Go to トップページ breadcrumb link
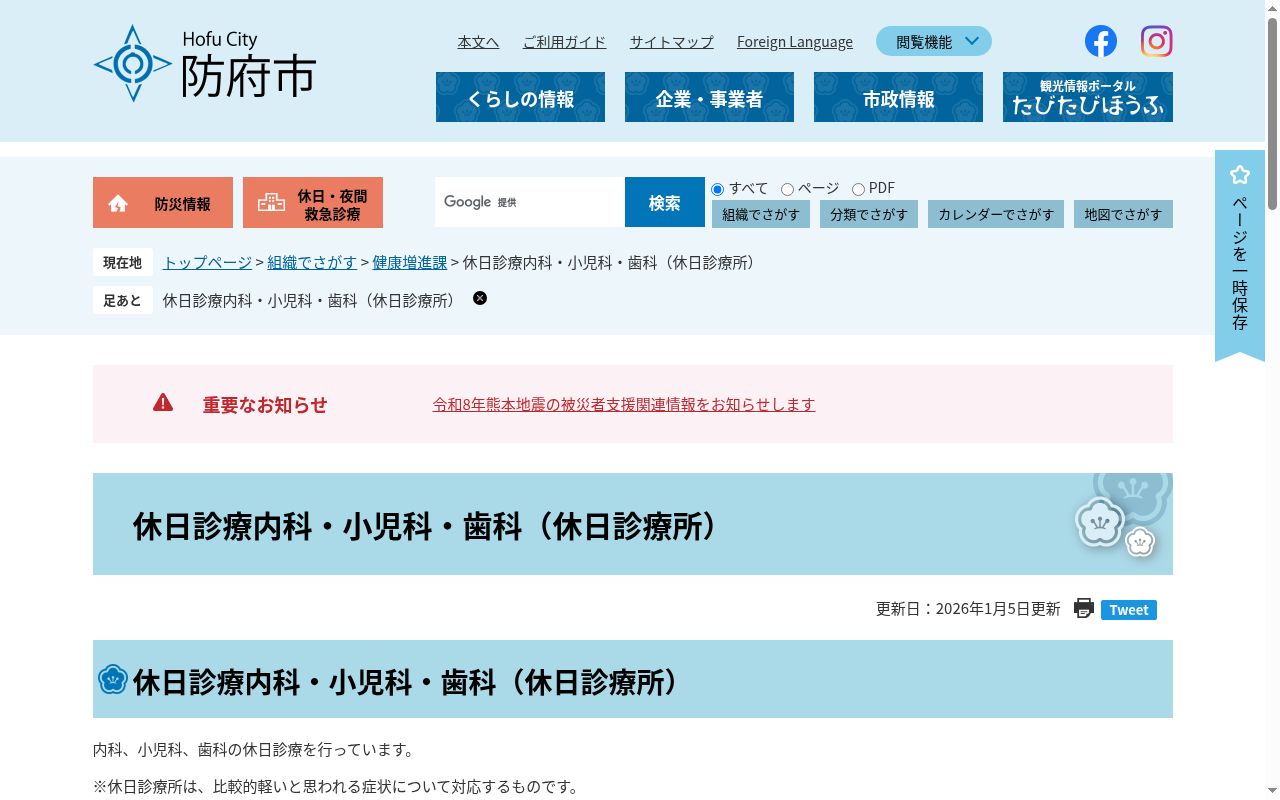 [207, 262]
